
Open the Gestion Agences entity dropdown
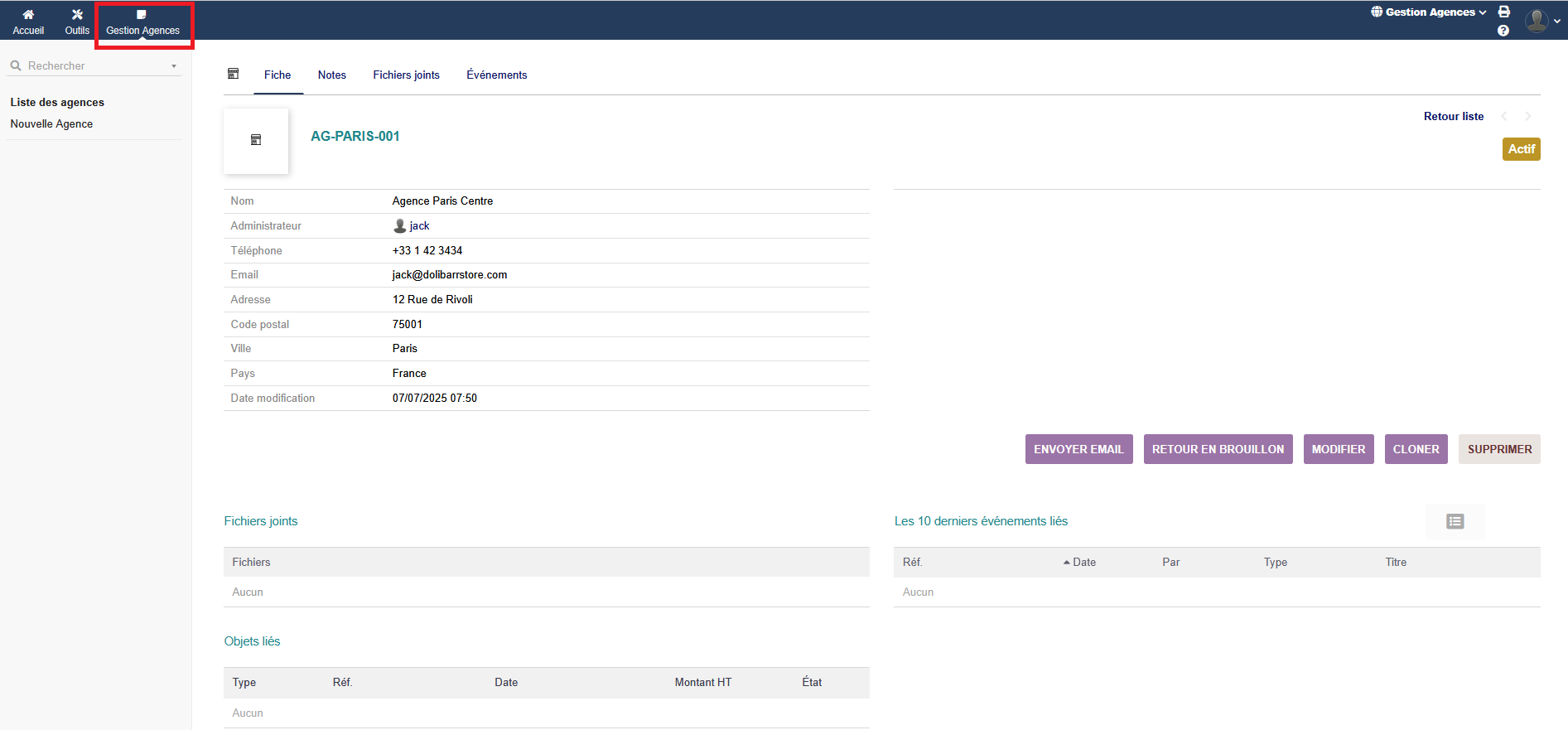[1429, 12]
